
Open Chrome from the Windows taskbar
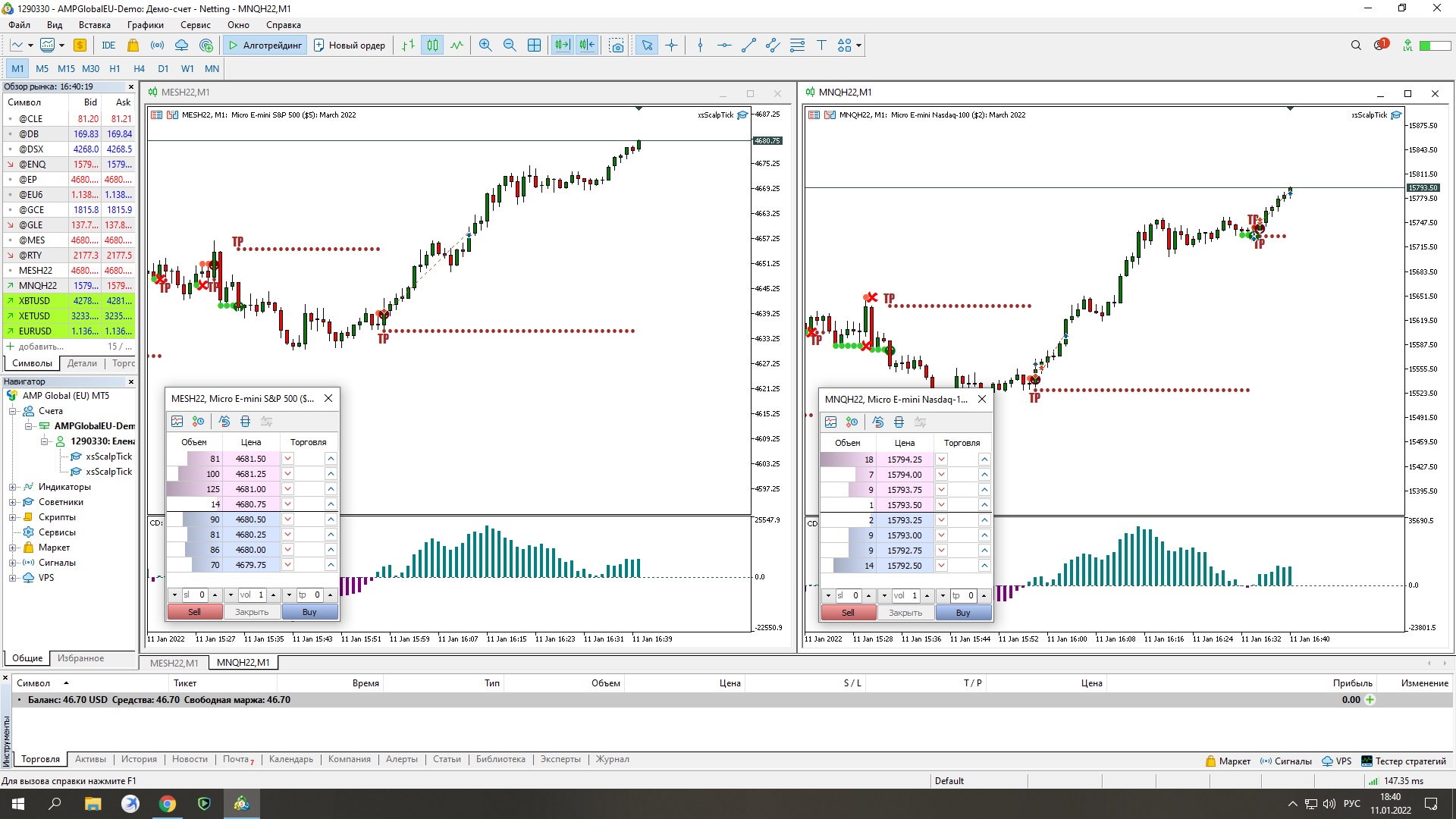click(168, 804)
